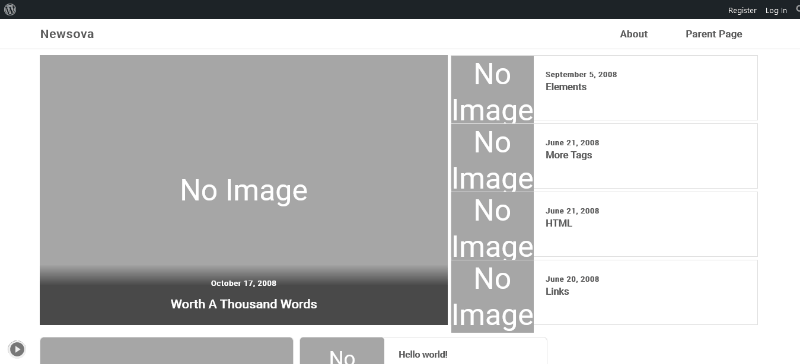This screenshot has width=800, height=364.
Task: Open the Links post title
Action: [557, 292]
